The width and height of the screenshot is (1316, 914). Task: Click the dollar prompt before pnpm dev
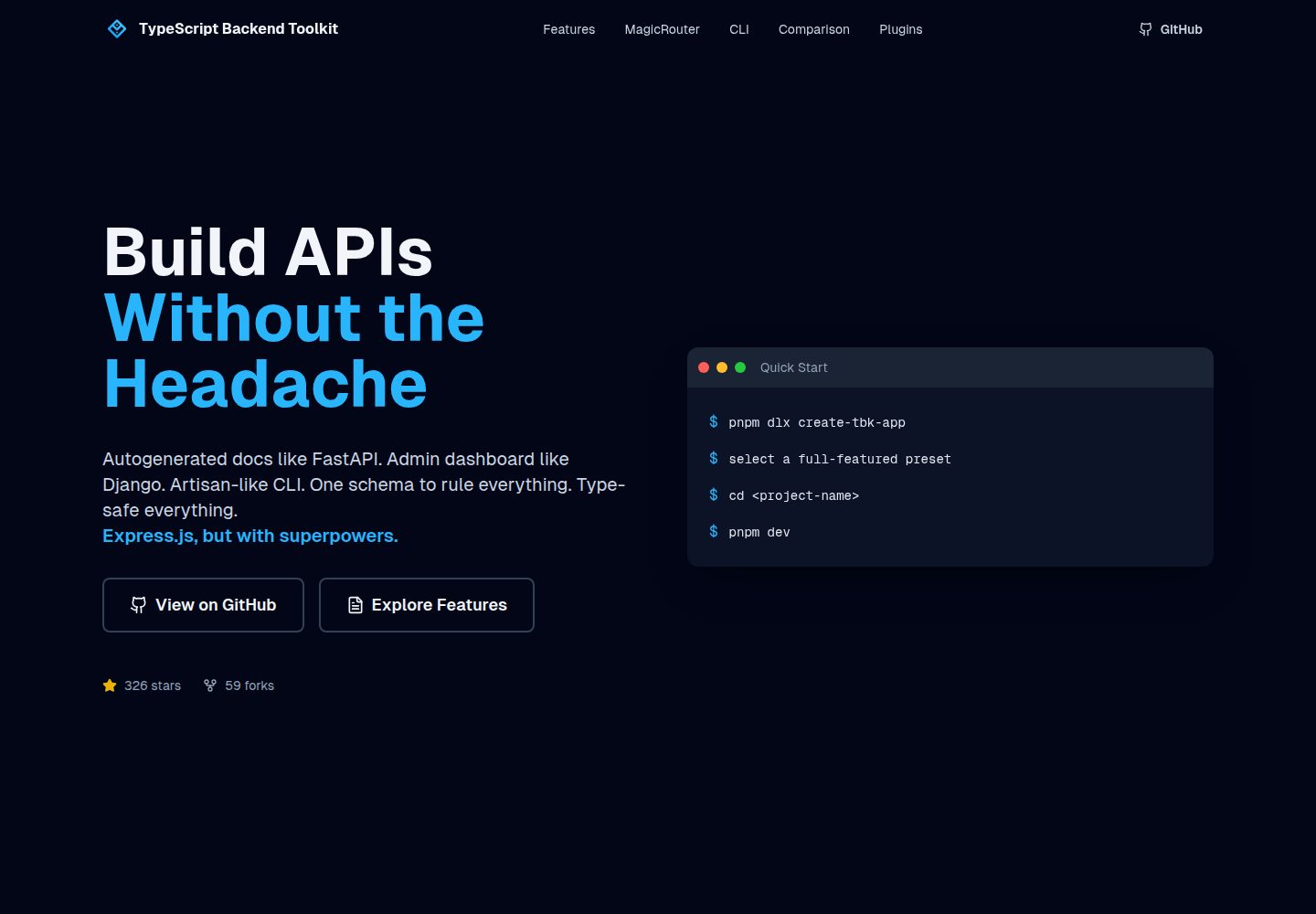pyautogui.click(x=714, y=531)
